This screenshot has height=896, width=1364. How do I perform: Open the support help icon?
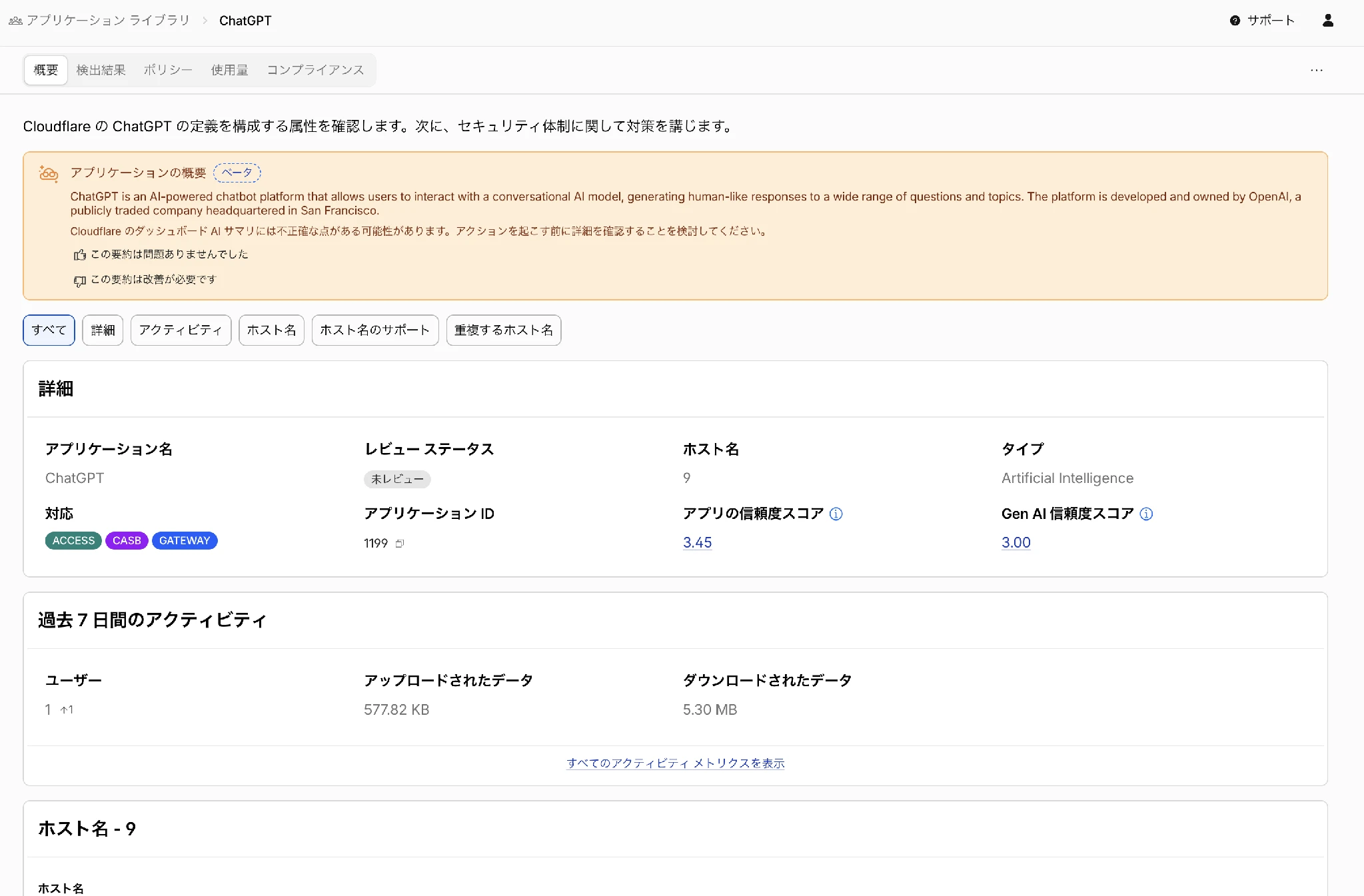click(x=1235, y=21)
